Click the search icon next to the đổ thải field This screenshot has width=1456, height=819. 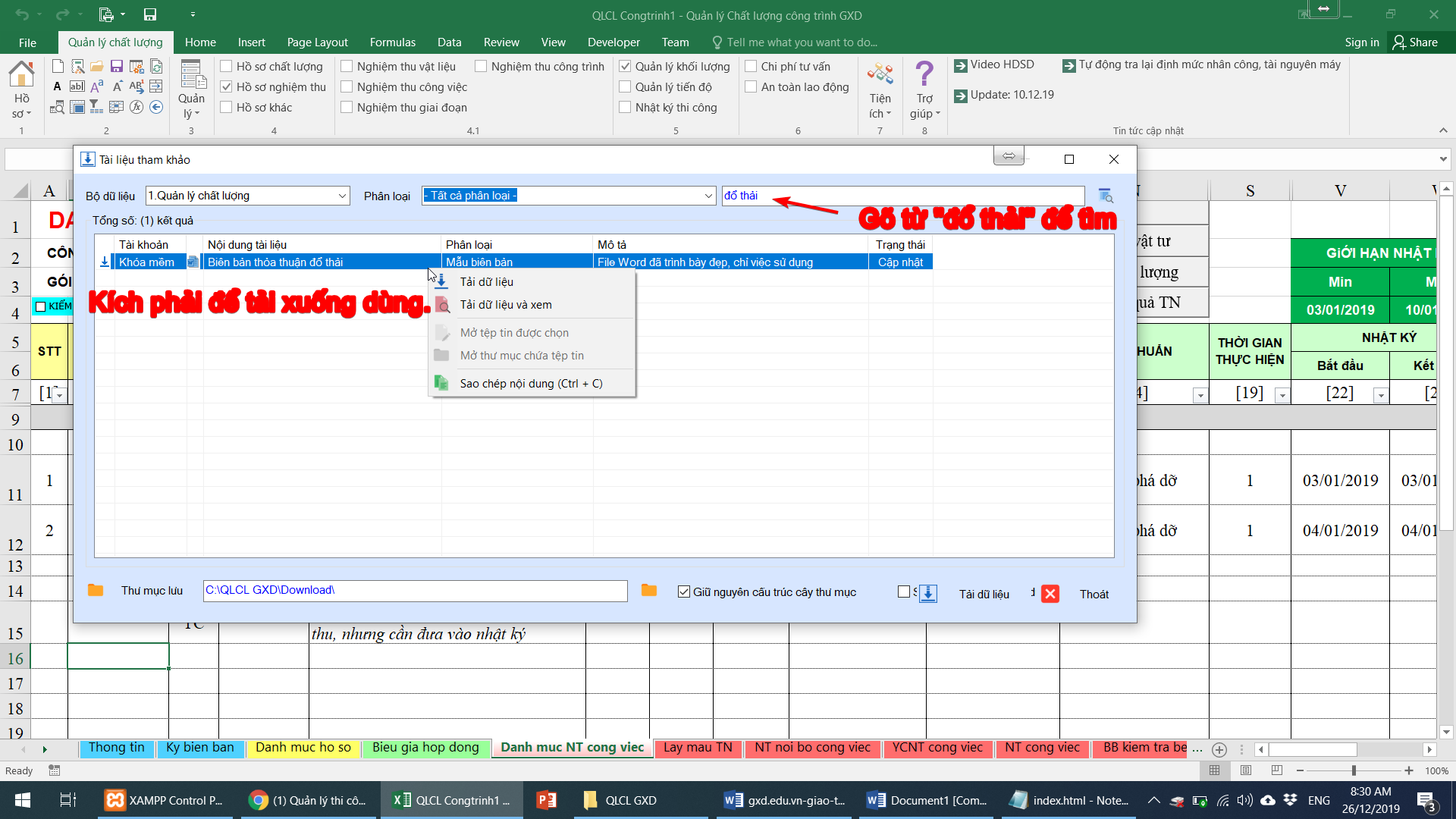(1106, 196)
